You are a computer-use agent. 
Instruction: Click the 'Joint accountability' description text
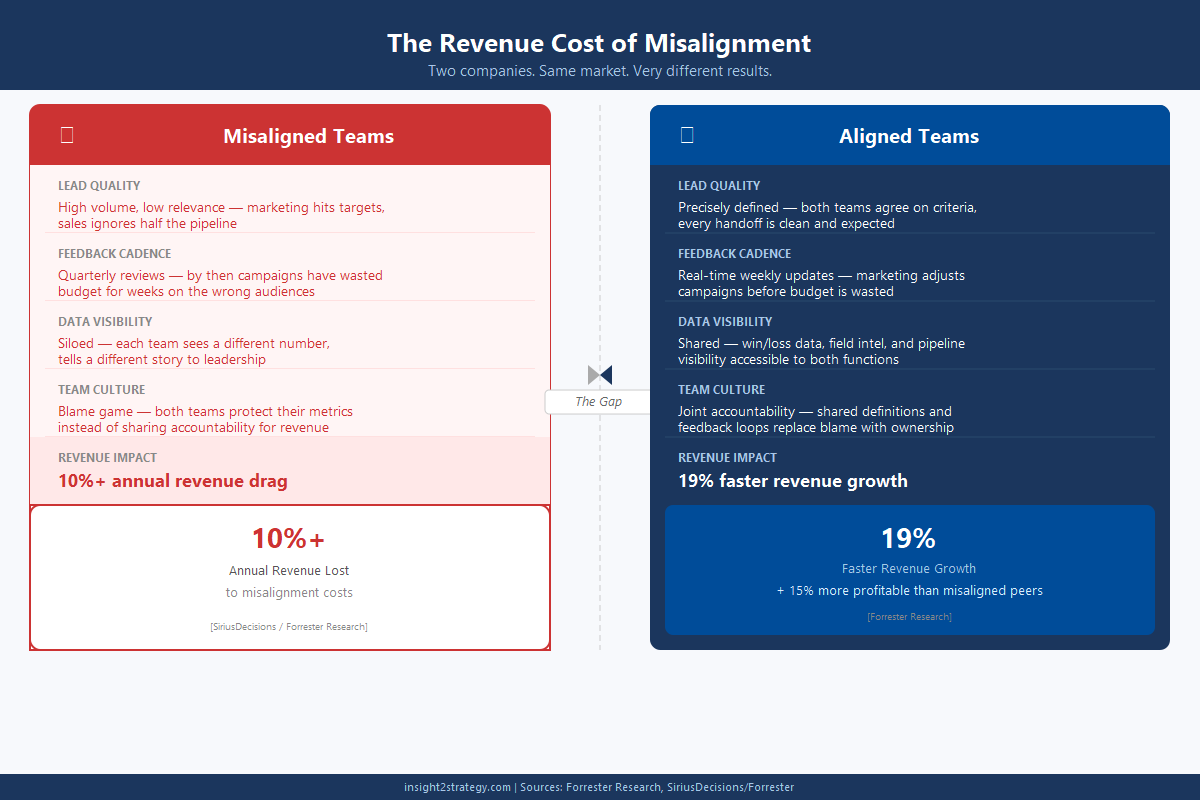coord(816,420)
